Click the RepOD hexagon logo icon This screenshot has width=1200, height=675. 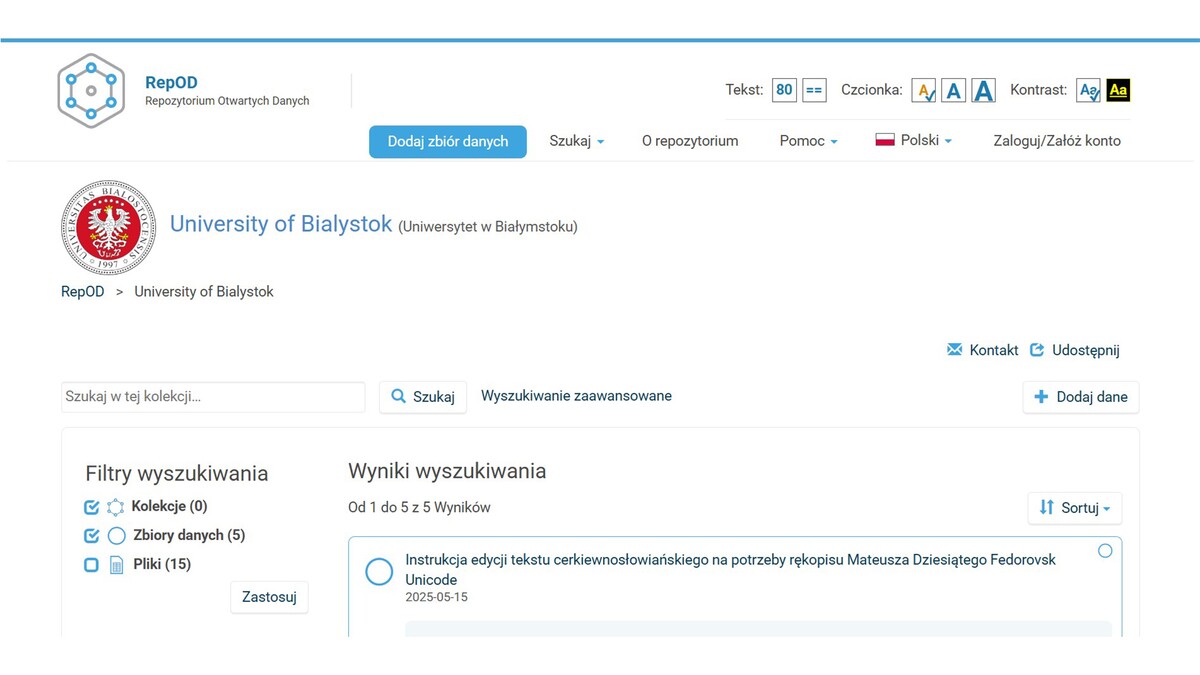91,91
